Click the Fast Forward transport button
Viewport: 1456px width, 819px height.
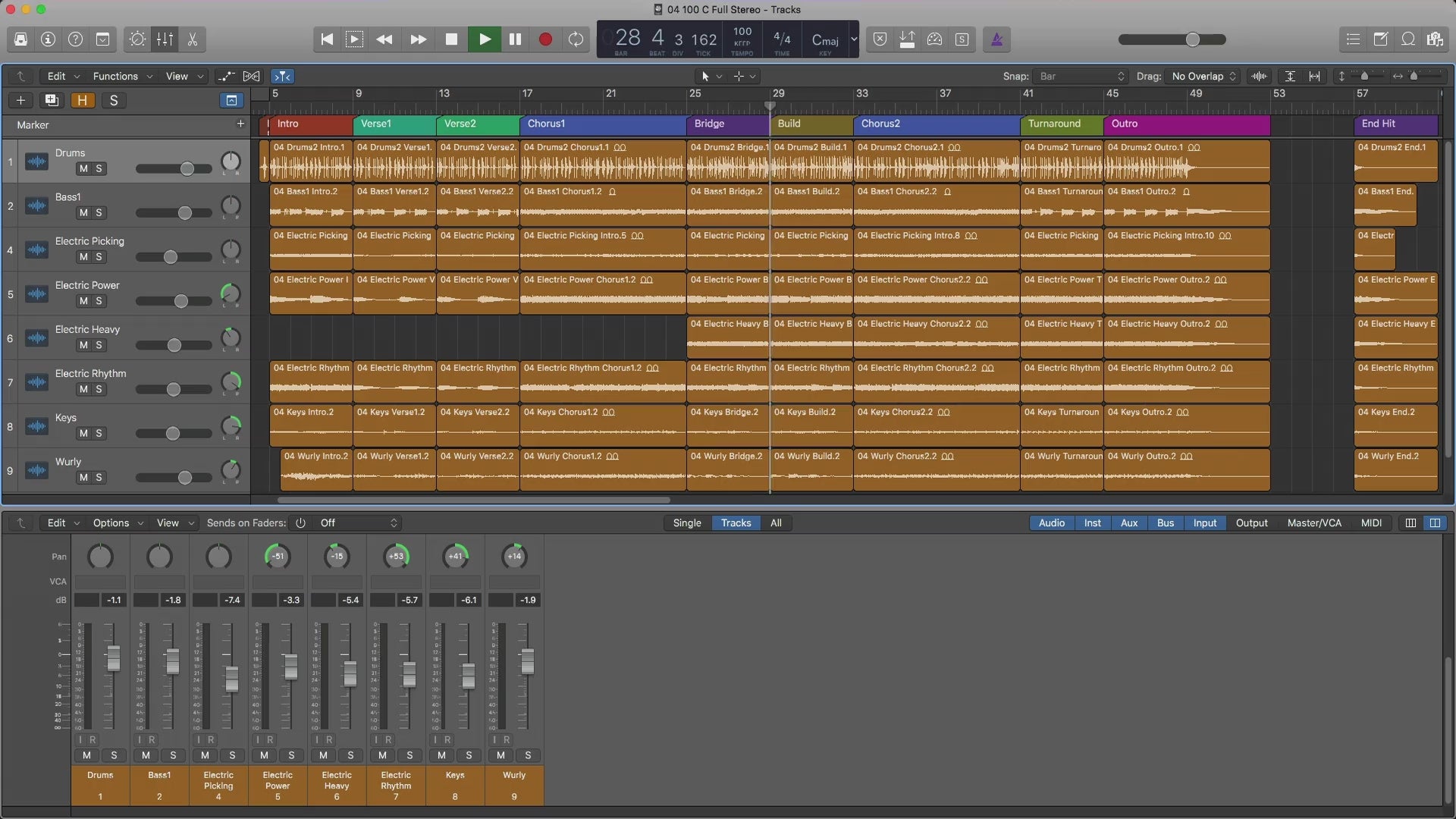click(x=418, y=39)
